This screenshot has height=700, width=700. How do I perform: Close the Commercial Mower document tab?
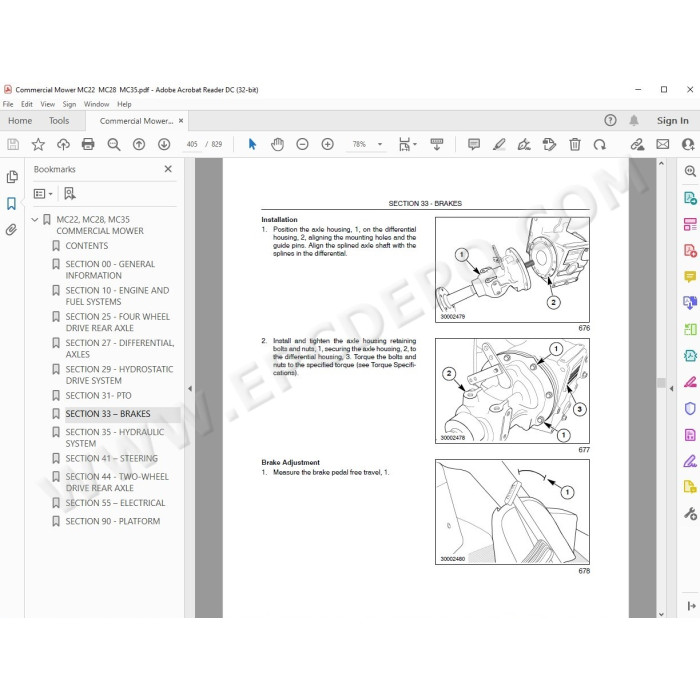pyautogui.click(x=181, y=121)
